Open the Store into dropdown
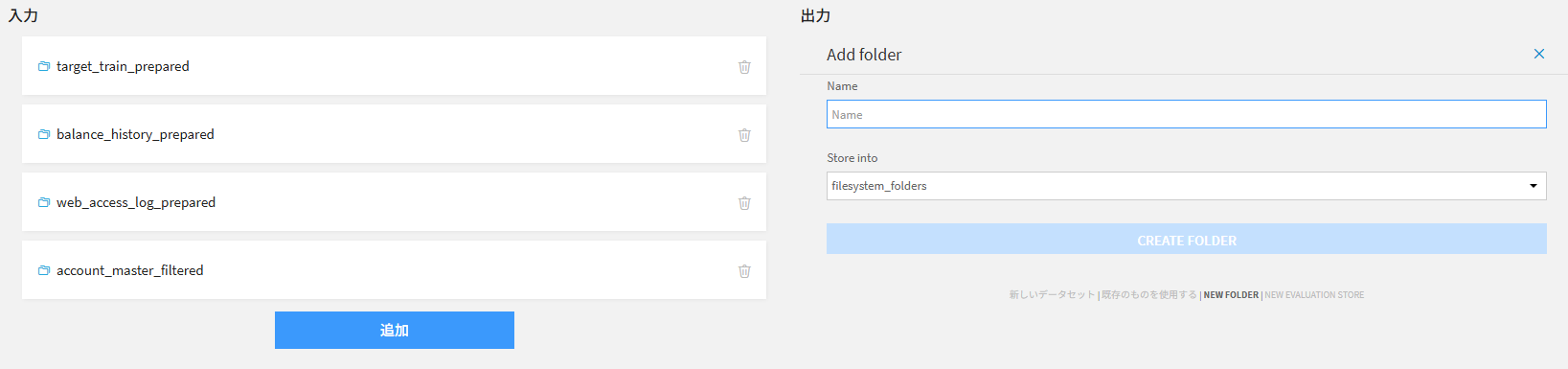Screen dimensions: 1568x369 pos(1186,186)
